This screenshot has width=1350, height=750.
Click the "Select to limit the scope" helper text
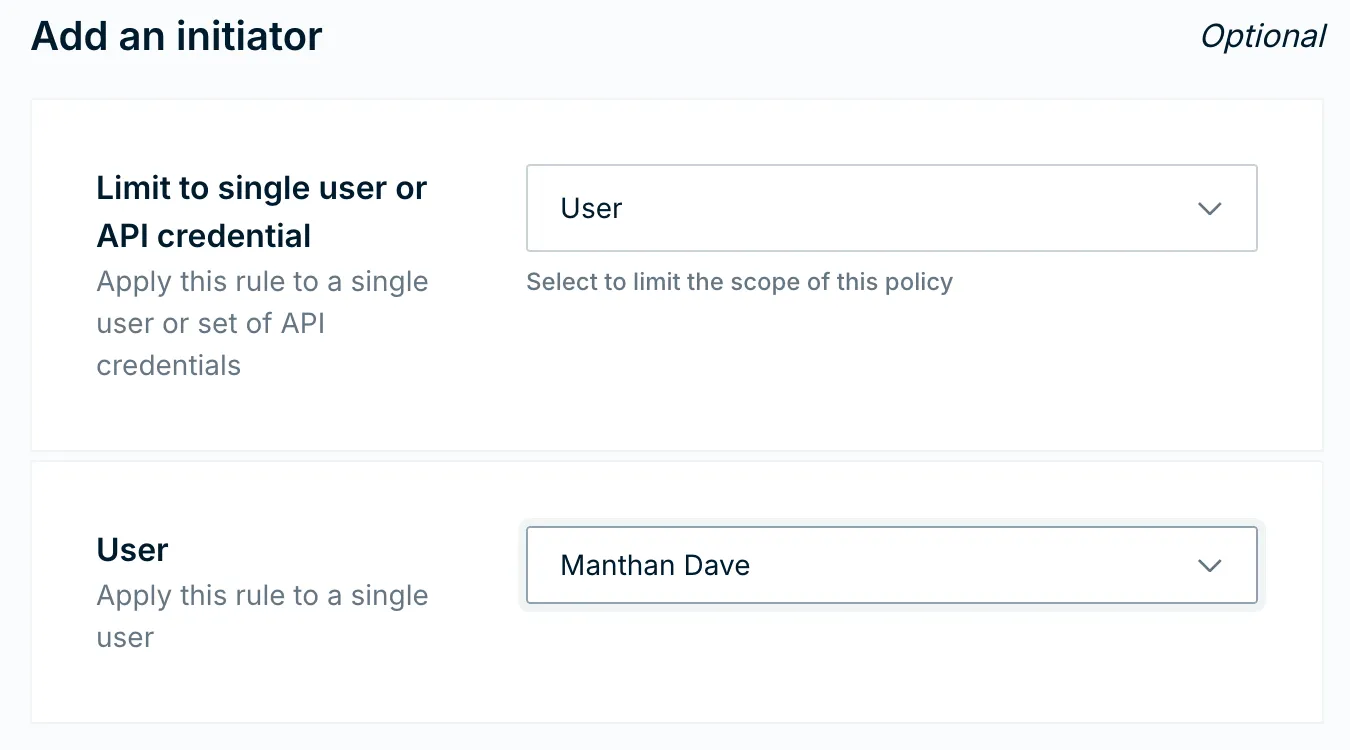[x=739, y=282]
